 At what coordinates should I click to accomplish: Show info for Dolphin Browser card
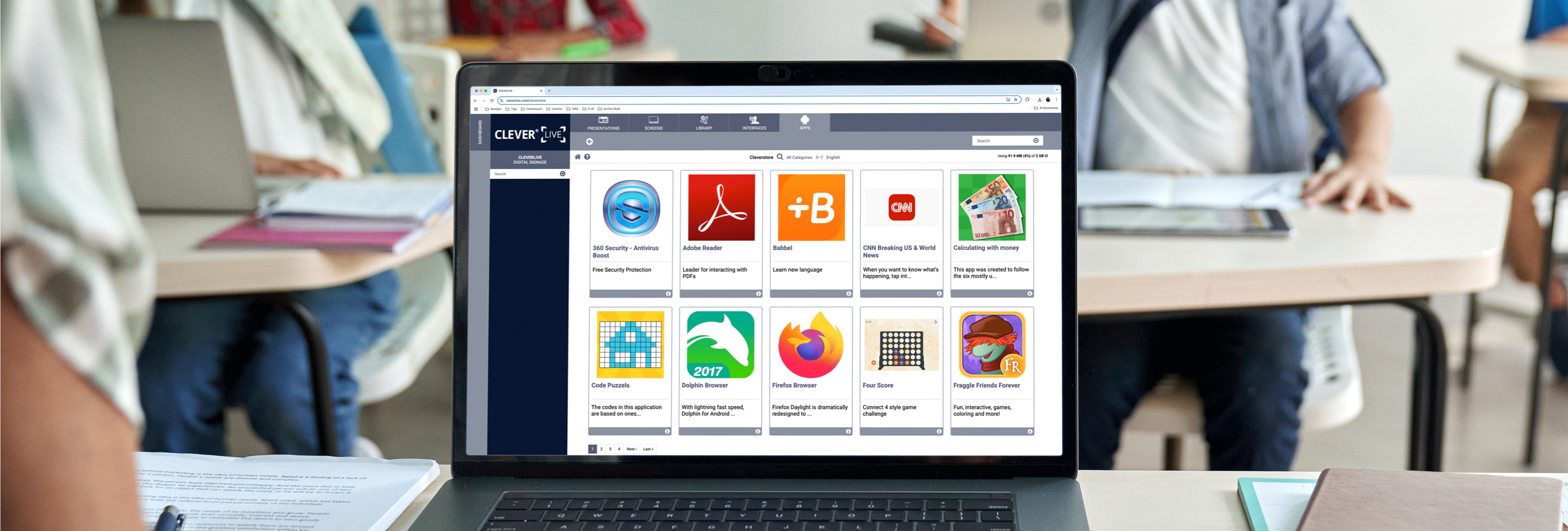pyautogui.click(x=757, y=431)
